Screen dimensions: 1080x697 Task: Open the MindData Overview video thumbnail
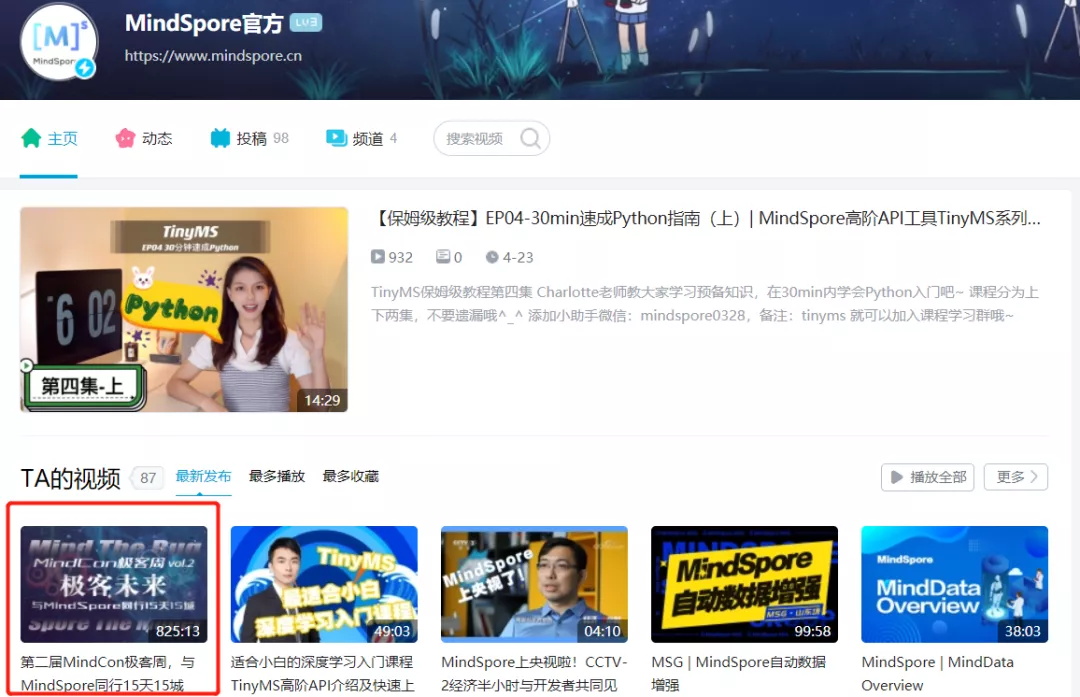[x=954, y=584]
